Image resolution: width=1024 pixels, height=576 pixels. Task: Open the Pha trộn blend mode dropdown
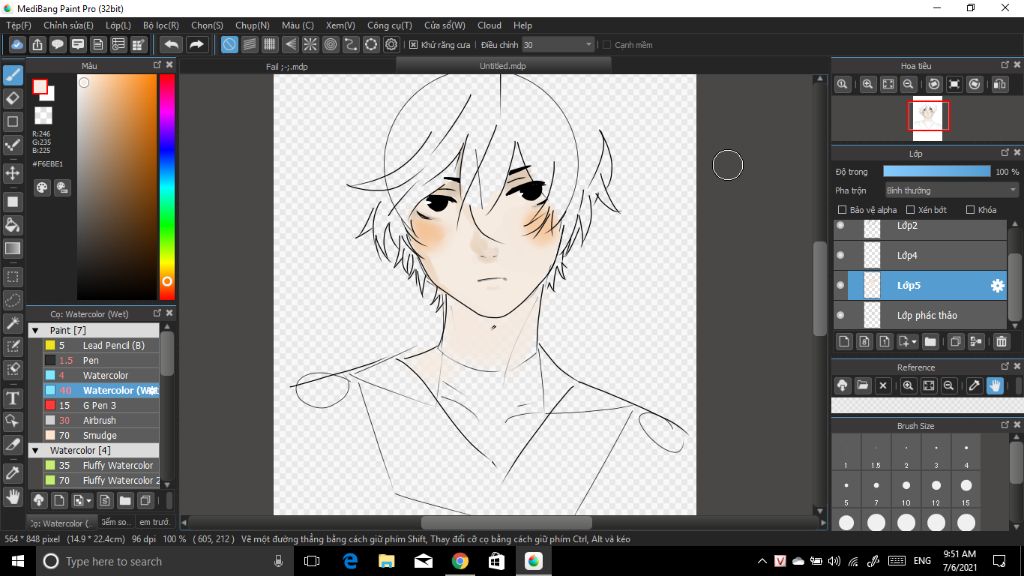pyautogui.click(x=952, y=191)
